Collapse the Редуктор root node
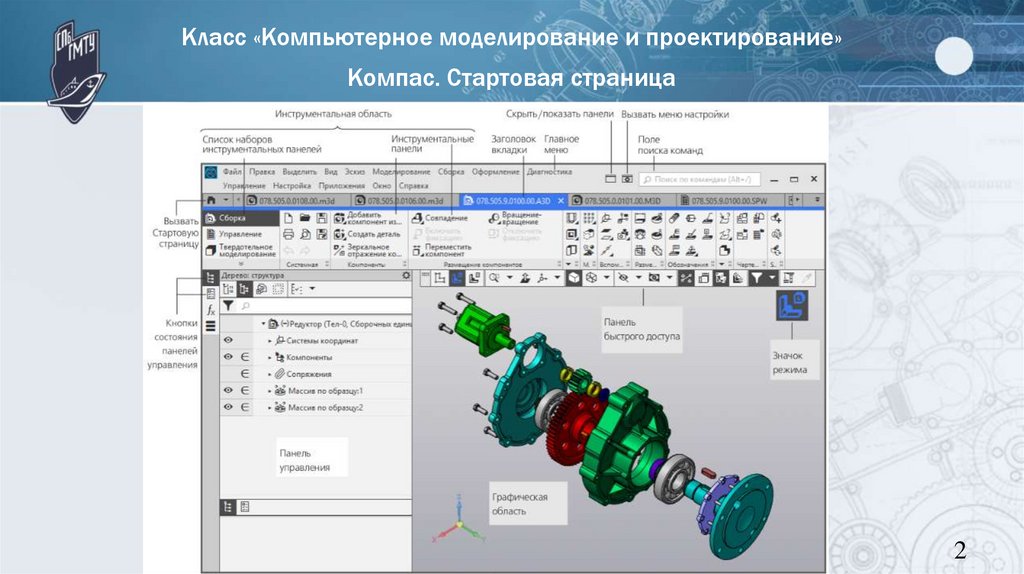 pos(264,324)
